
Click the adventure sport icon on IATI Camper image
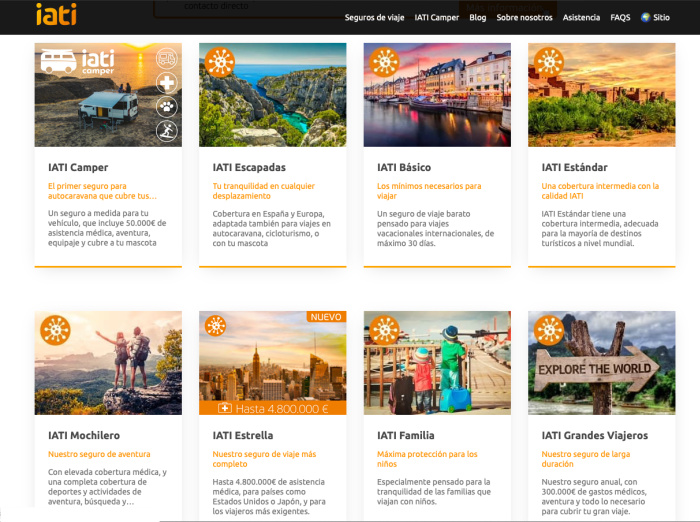167,131
